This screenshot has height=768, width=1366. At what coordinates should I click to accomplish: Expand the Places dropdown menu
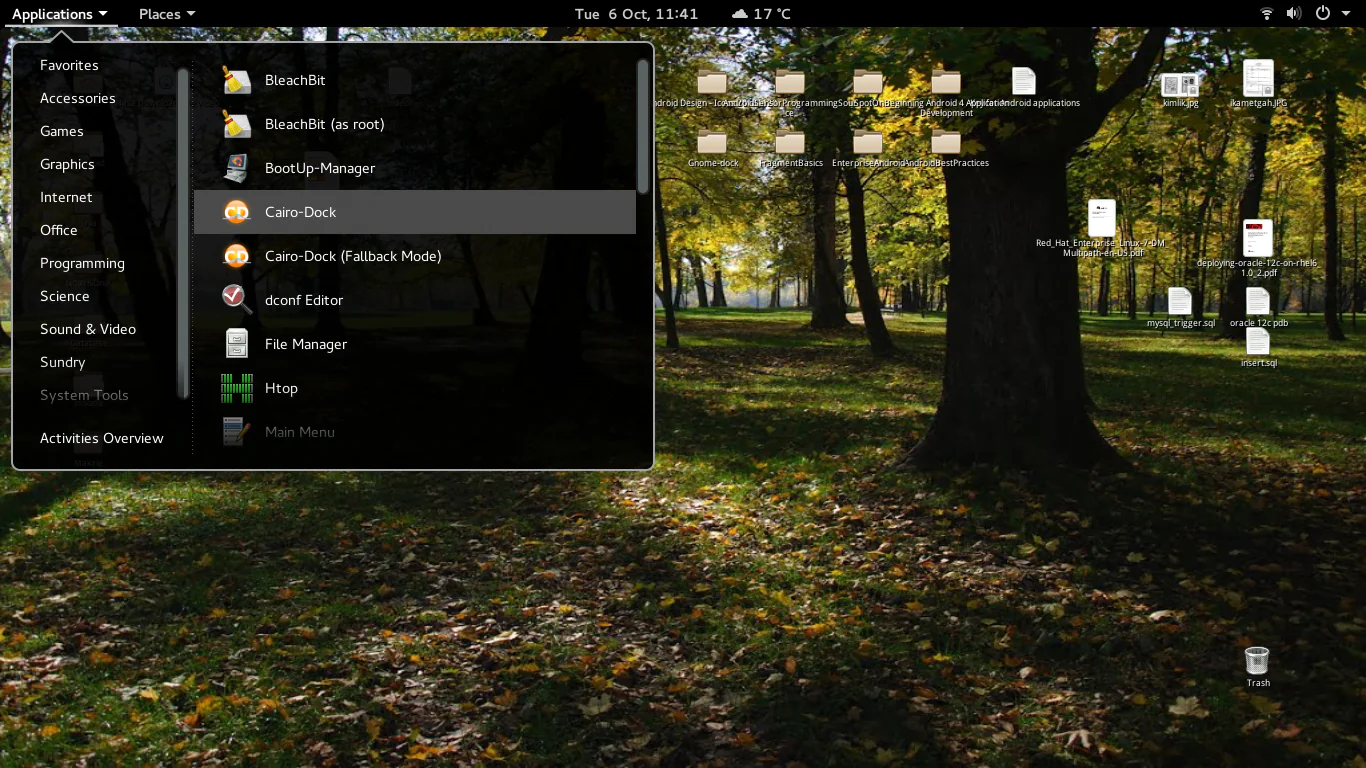point(166,14)
